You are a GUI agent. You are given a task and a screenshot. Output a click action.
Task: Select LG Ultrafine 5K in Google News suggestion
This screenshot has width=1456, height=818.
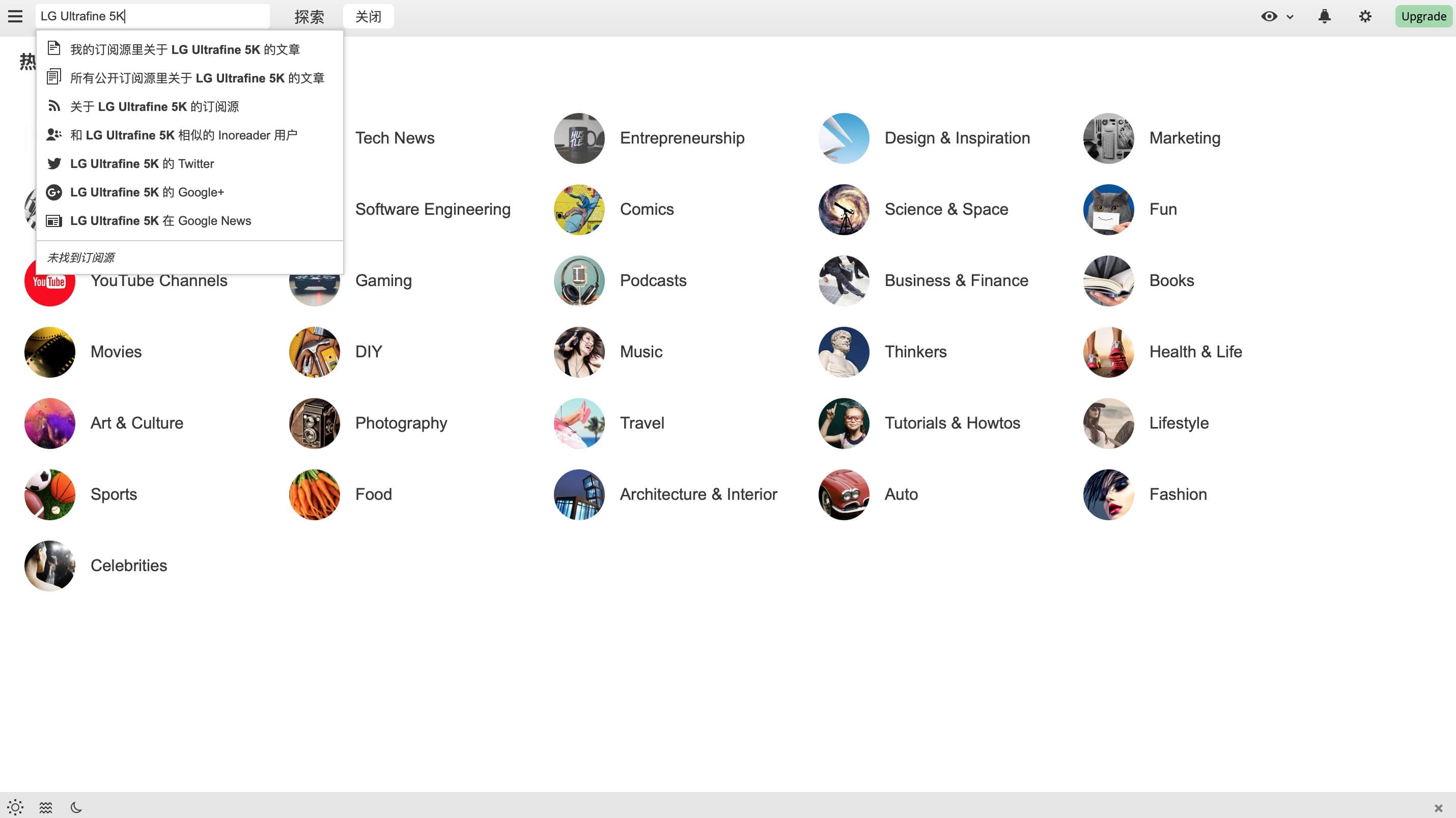pos(189,221)
